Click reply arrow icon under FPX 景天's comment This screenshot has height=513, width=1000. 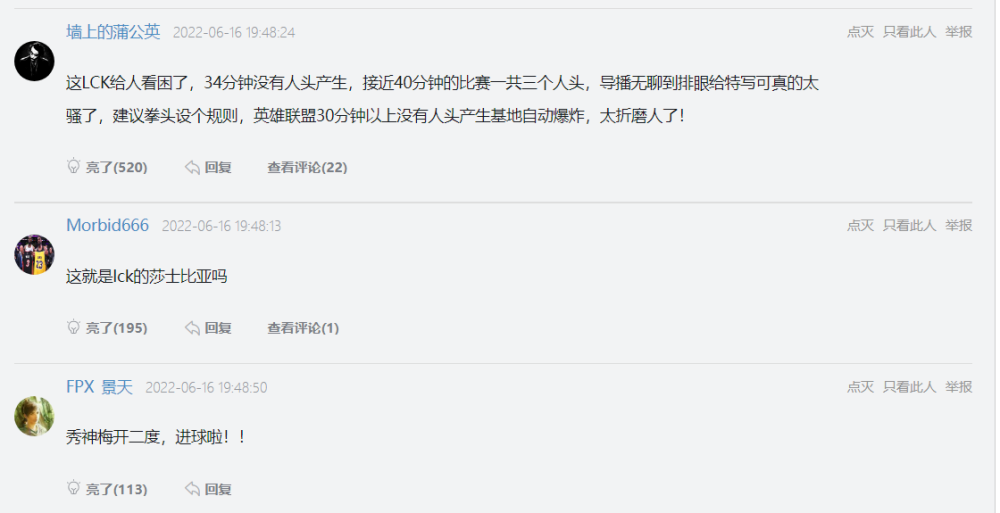pyautogui.click(x=192, y=489)
